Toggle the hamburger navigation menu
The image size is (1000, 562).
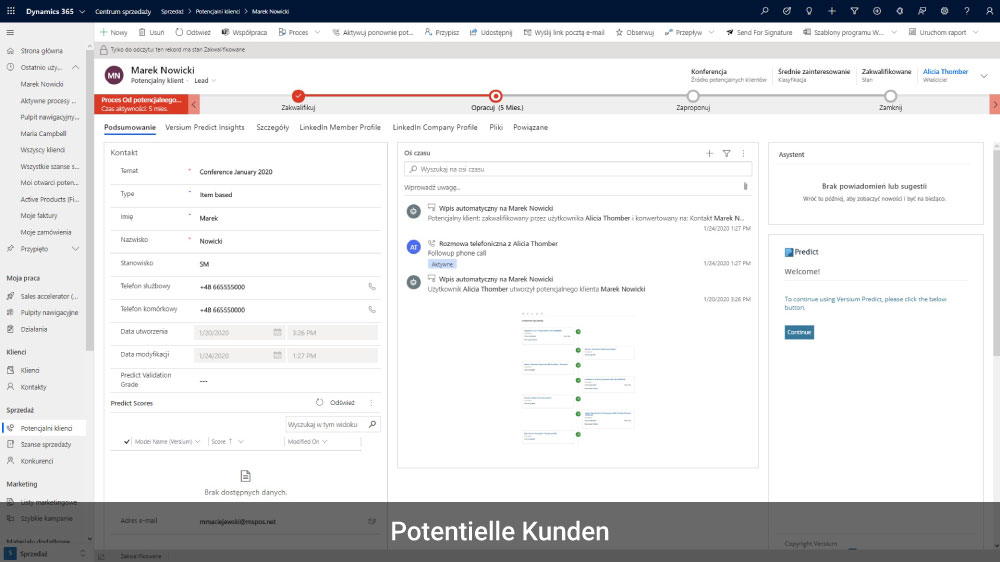click(x=10, y=33)
